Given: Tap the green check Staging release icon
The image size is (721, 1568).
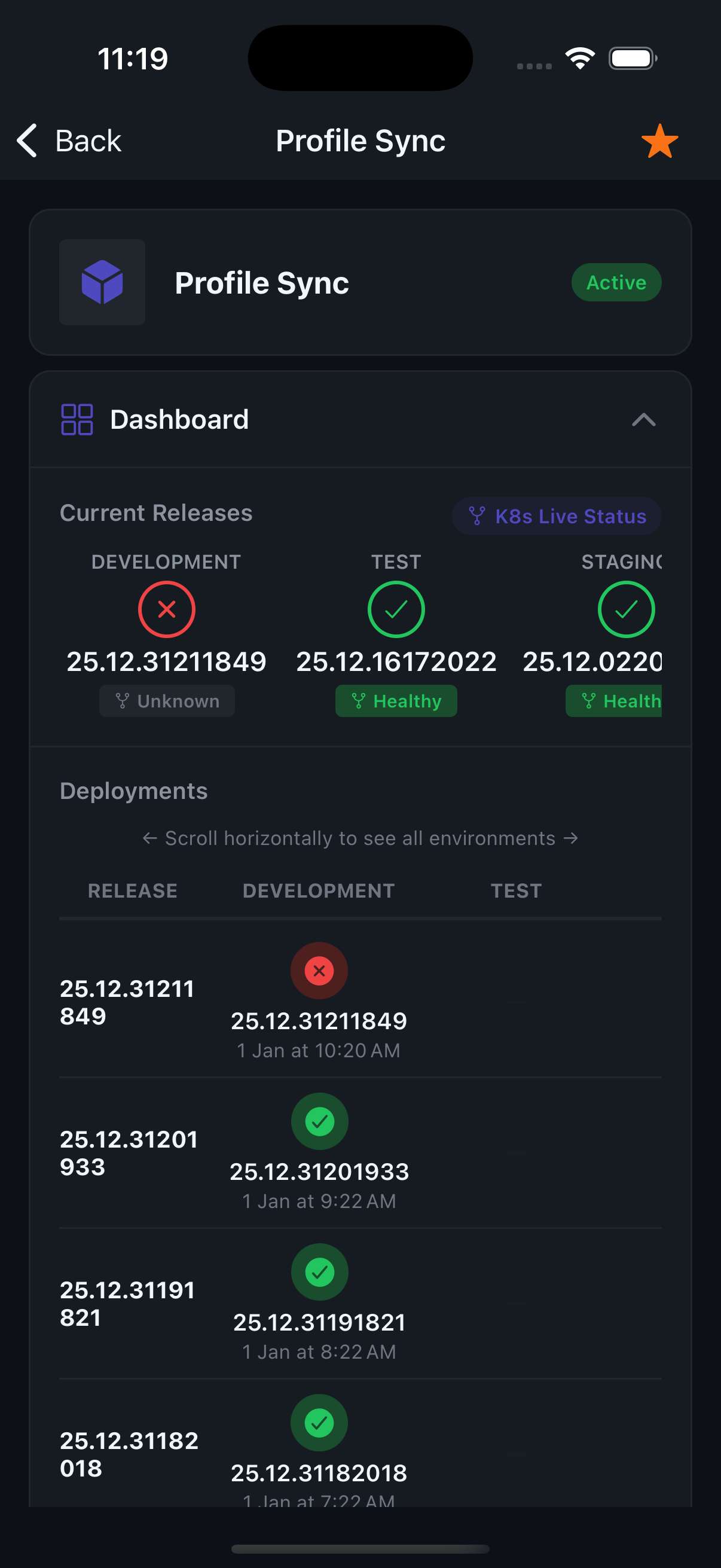Looking at the screenshot, I should click(625, 609).
